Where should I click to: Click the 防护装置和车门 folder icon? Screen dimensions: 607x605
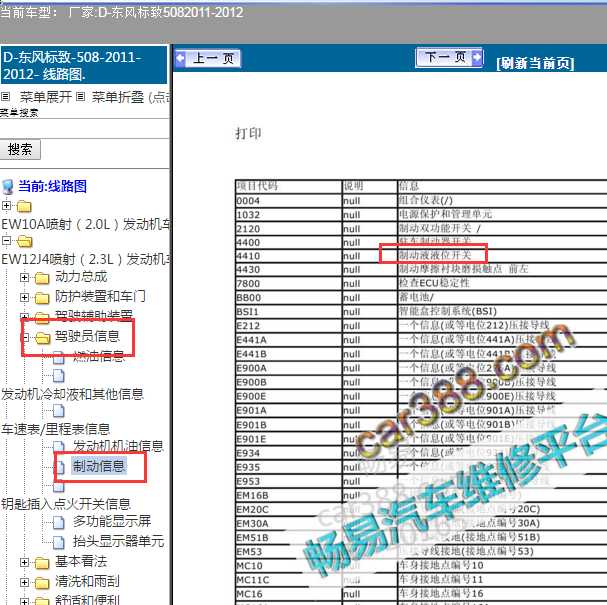click(42, 298)
